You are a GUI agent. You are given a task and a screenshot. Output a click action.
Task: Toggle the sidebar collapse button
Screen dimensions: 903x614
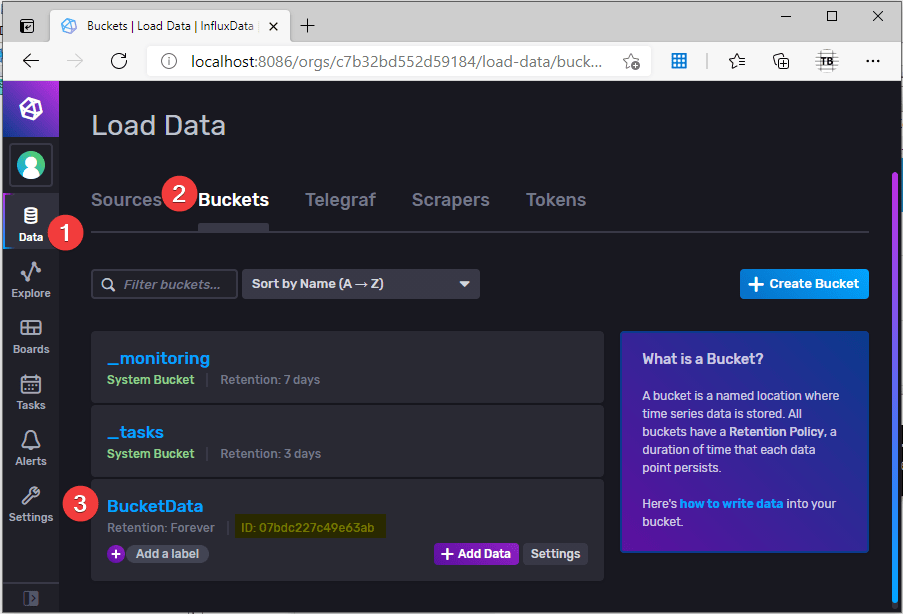(30, 598)
